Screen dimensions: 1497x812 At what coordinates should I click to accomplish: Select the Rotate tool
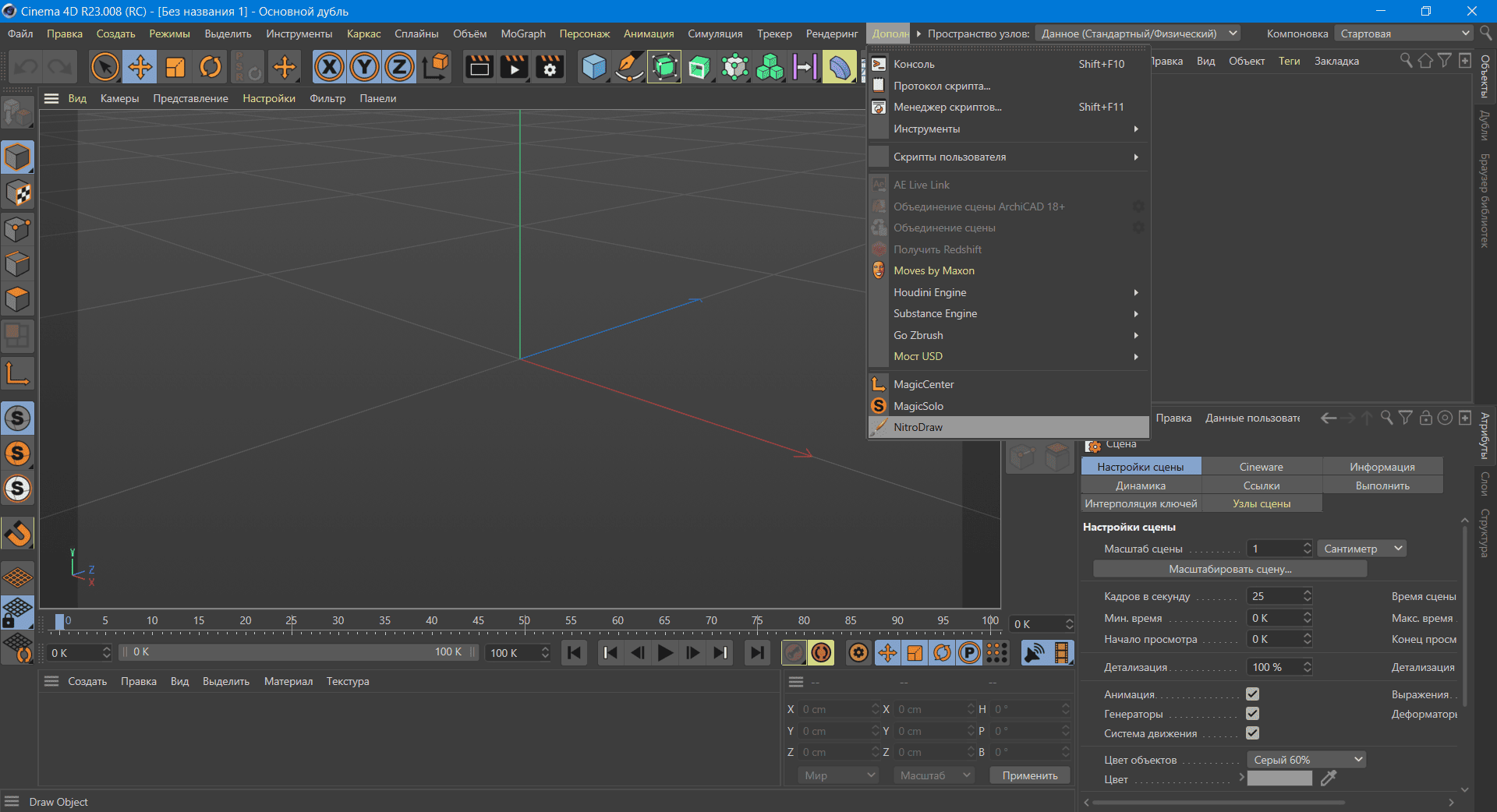[x=211, y=67]
